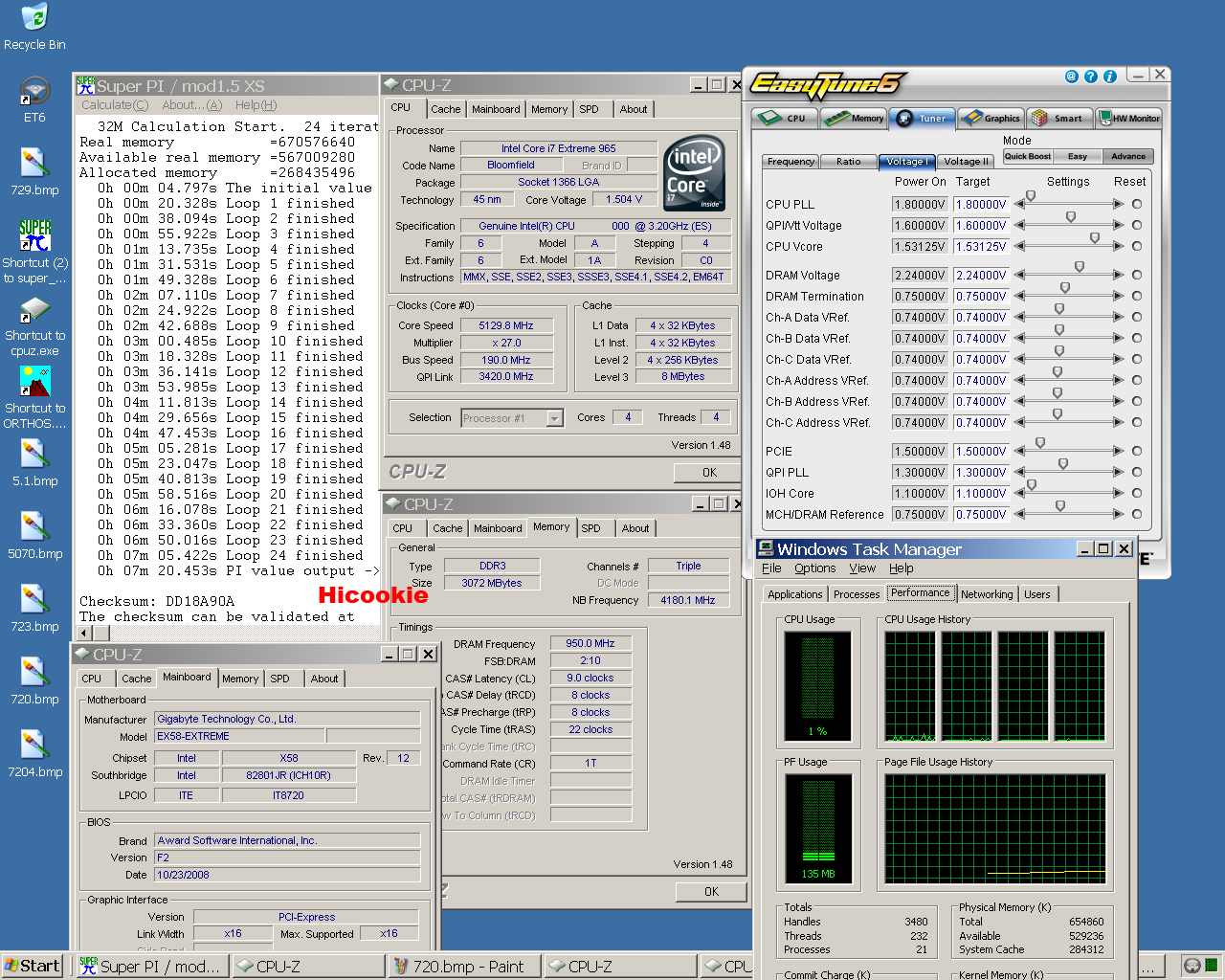
Task: Select the QPI PLL reset radio button
Action: (x=1137, y=472)
